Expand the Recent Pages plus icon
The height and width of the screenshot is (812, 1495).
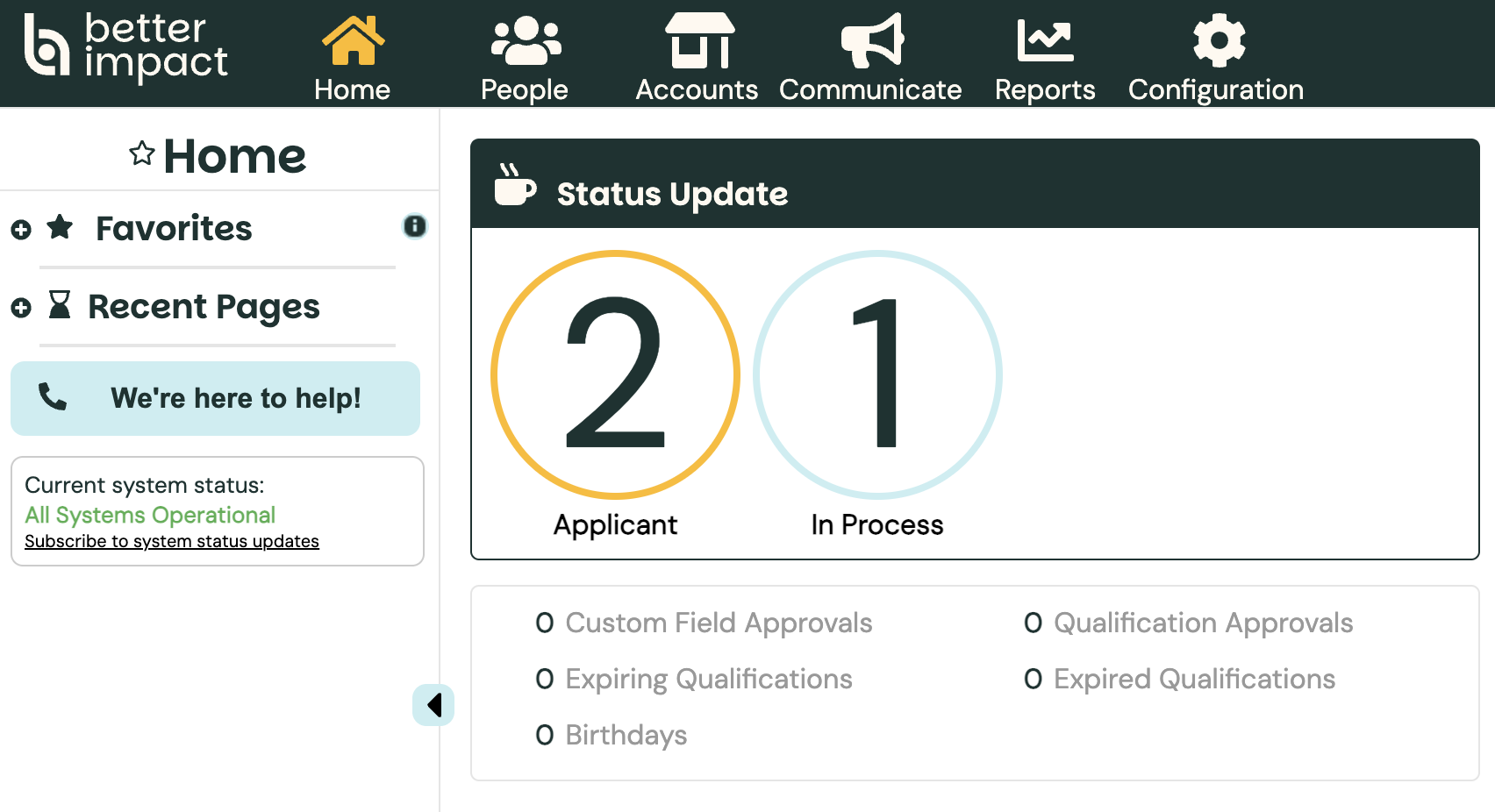[21, 308]
